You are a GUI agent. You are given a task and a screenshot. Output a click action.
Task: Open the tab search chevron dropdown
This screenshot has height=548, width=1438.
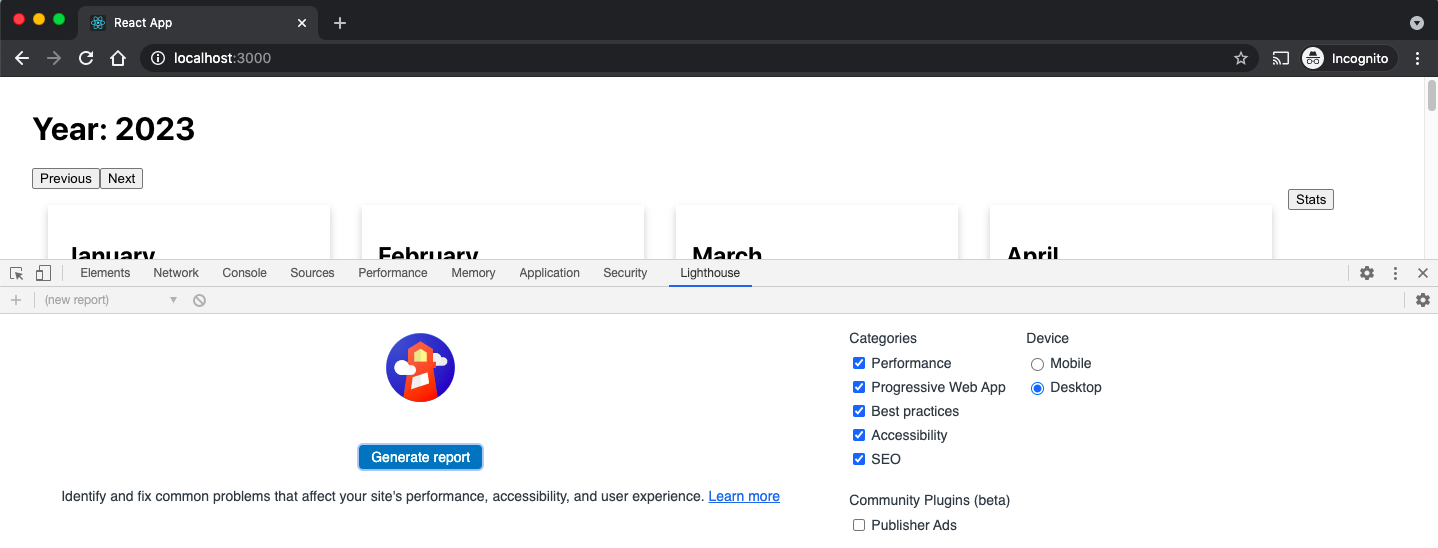(x=1416, y=22)
